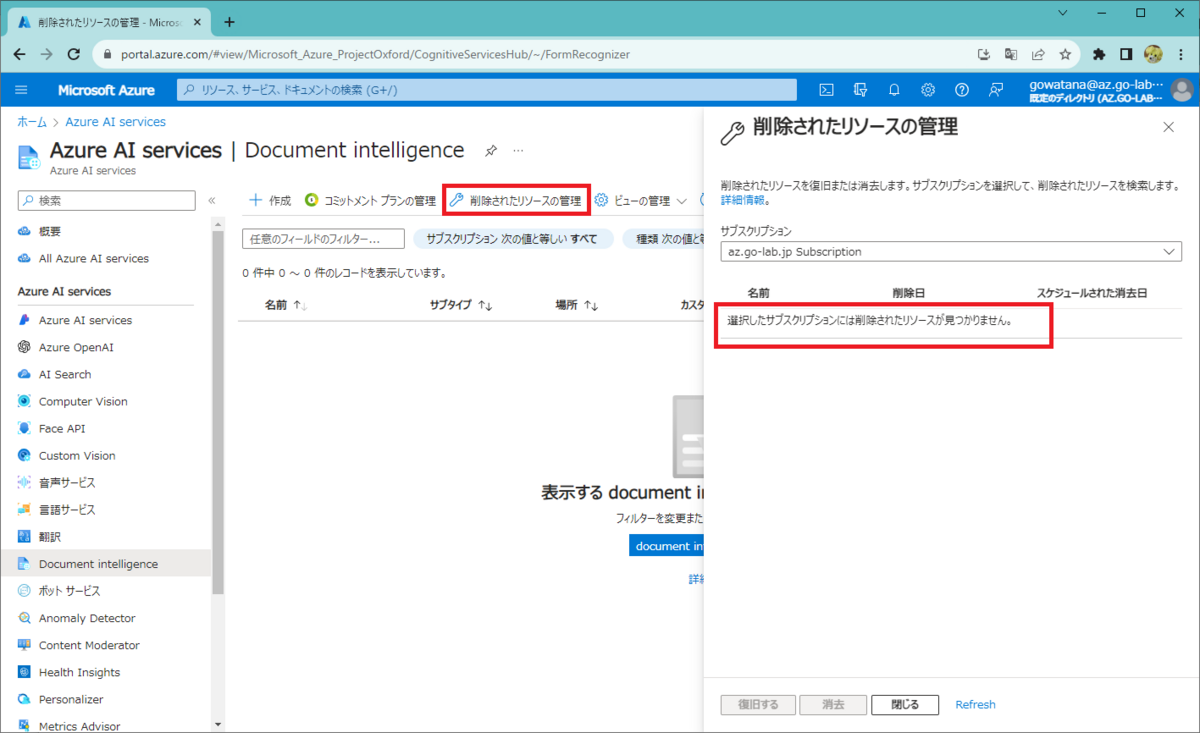The image size is (1200, 733).
Task: Focus the 任意のフィールドのフィルター input
Action: click(x=323, y=239)
